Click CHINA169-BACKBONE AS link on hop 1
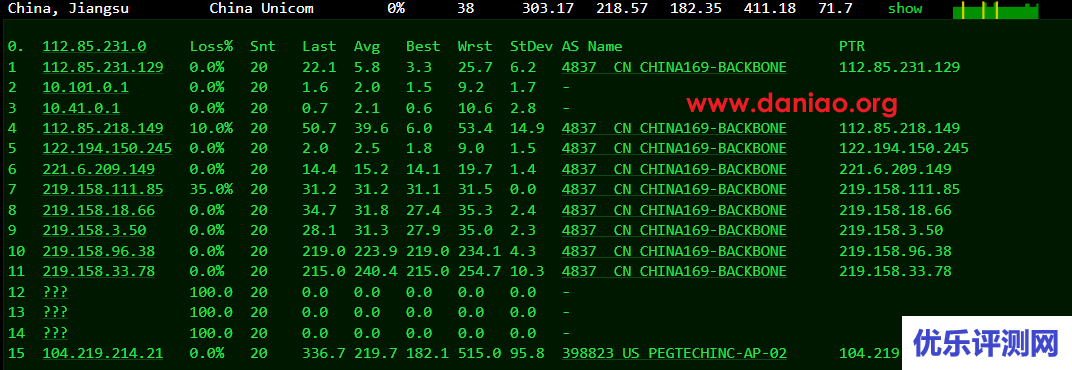Viewport: 1072px width, 370px height. point(674,67)
